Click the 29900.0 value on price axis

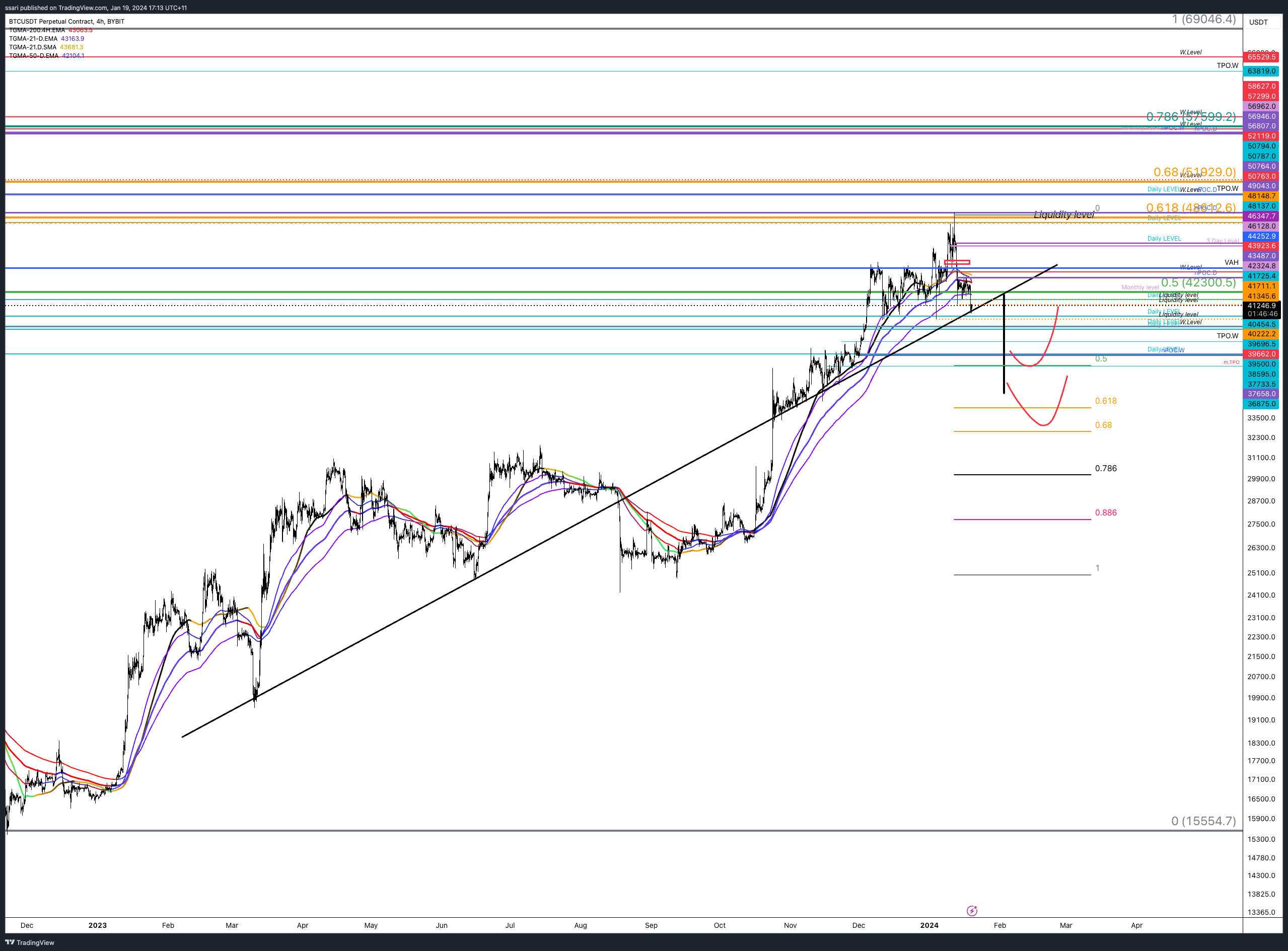click(1261, 479)
